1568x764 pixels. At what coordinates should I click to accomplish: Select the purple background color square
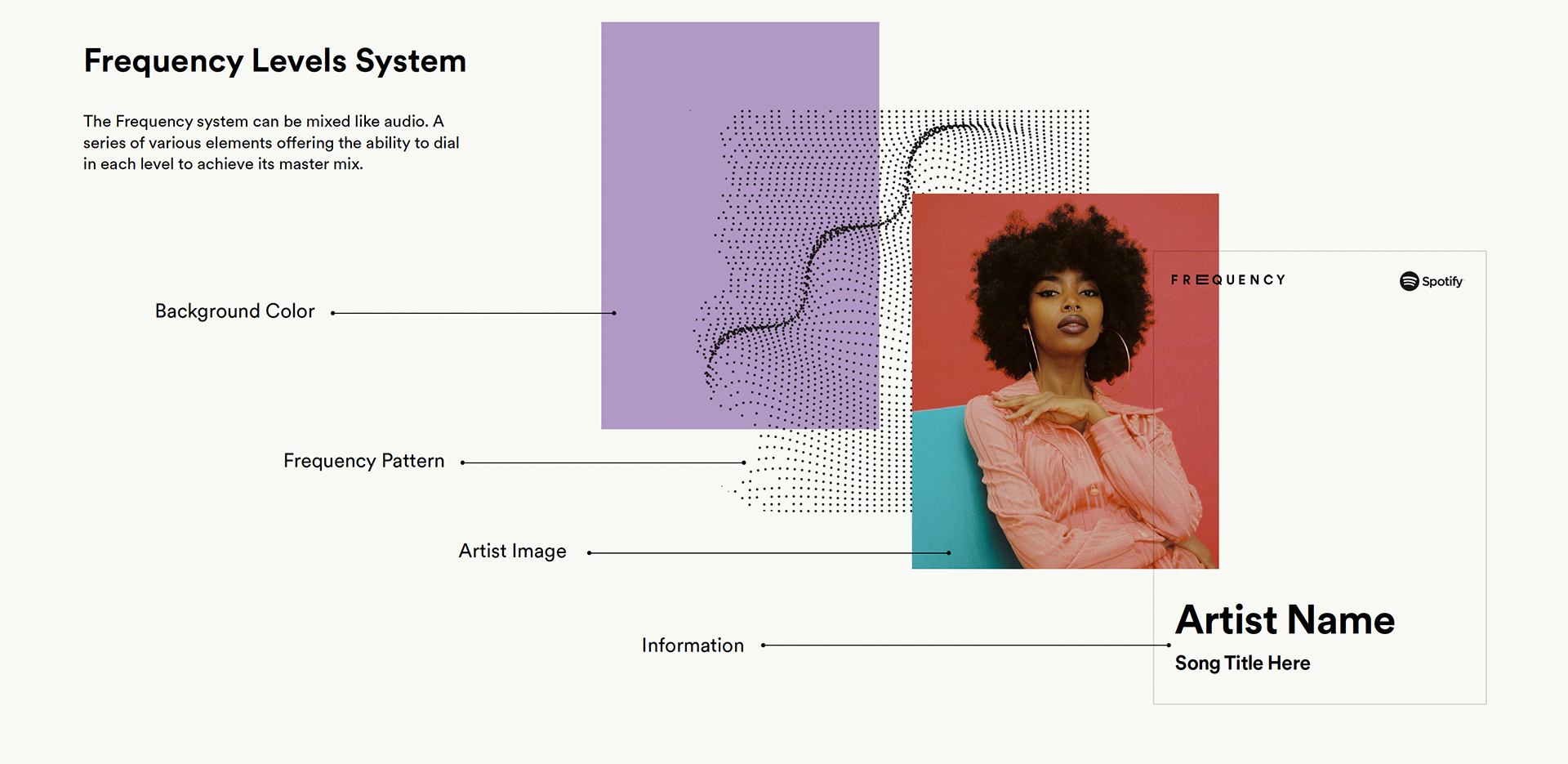[740, 226]
